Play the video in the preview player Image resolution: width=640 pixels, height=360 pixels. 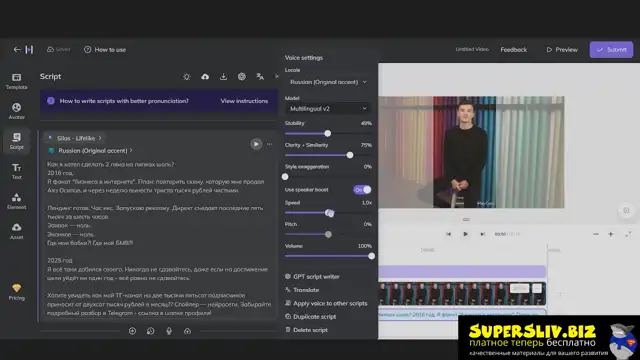coord(465,234)
